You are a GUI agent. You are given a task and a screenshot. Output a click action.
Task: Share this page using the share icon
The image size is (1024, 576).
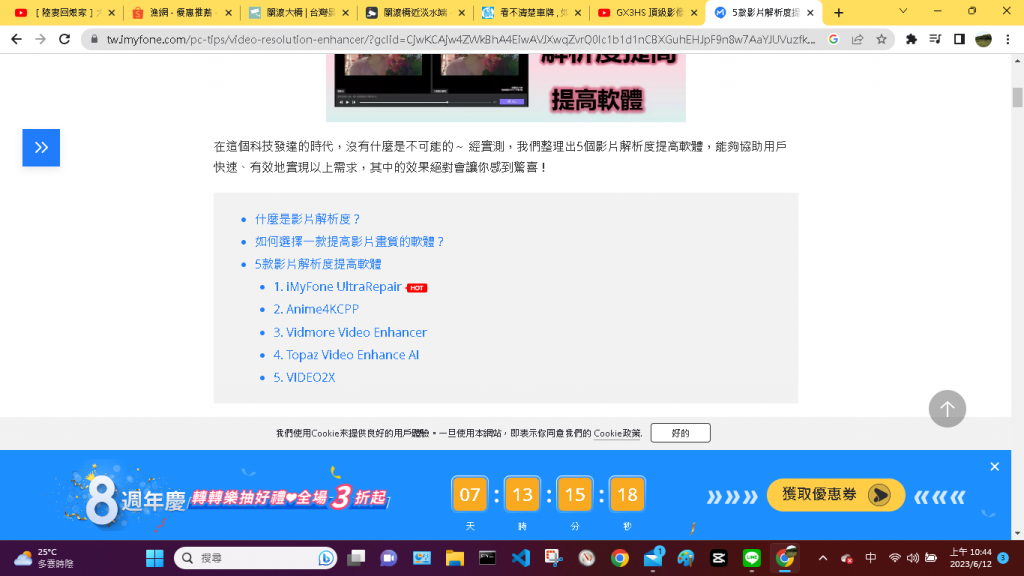point(857,39)
